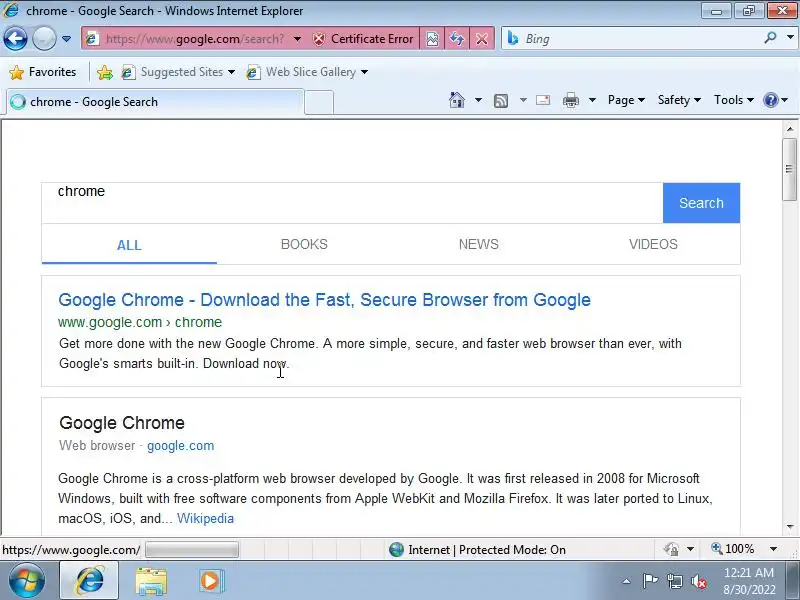This screenshot has height=600, width=800.
Task: Click the vertical scrollbar thumb
Action: (789, 169)
